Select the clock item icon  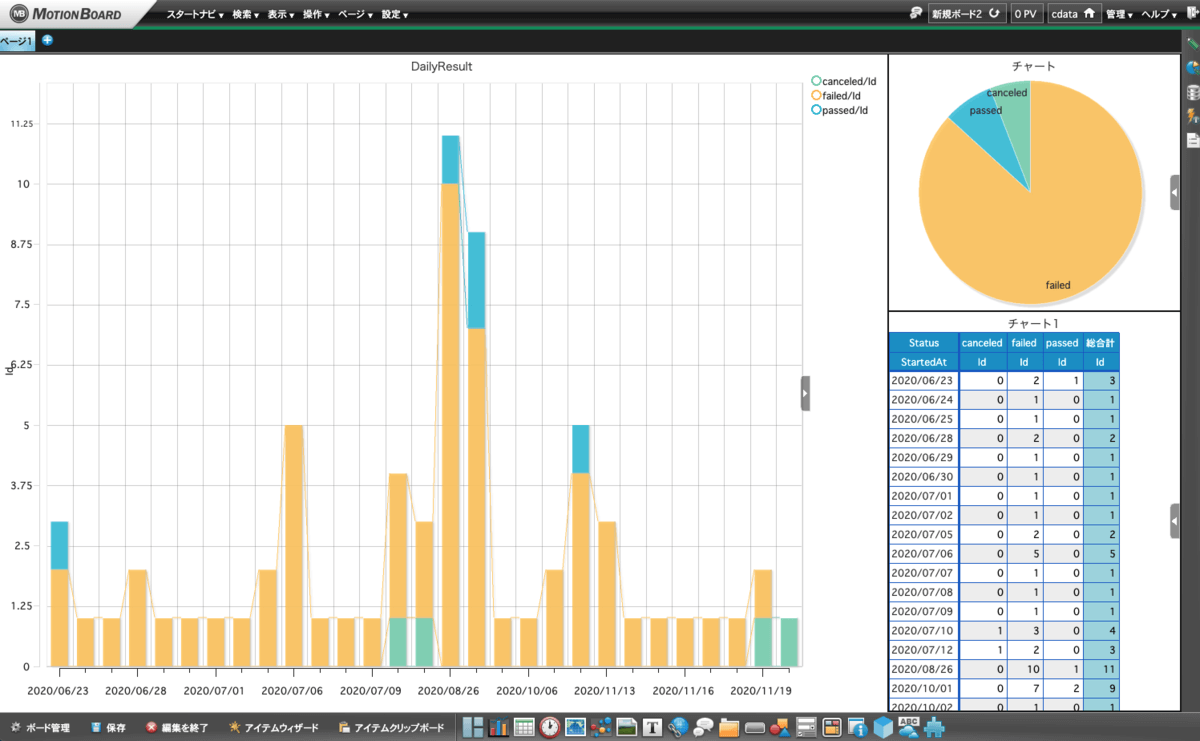click(550, 727)
